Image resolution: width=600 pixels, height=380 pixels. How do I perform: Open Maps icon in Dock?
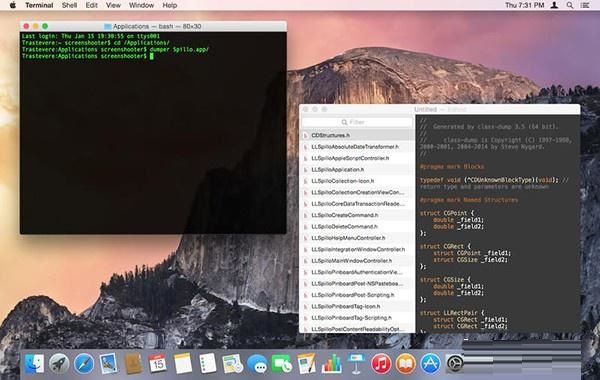point(233,363)
